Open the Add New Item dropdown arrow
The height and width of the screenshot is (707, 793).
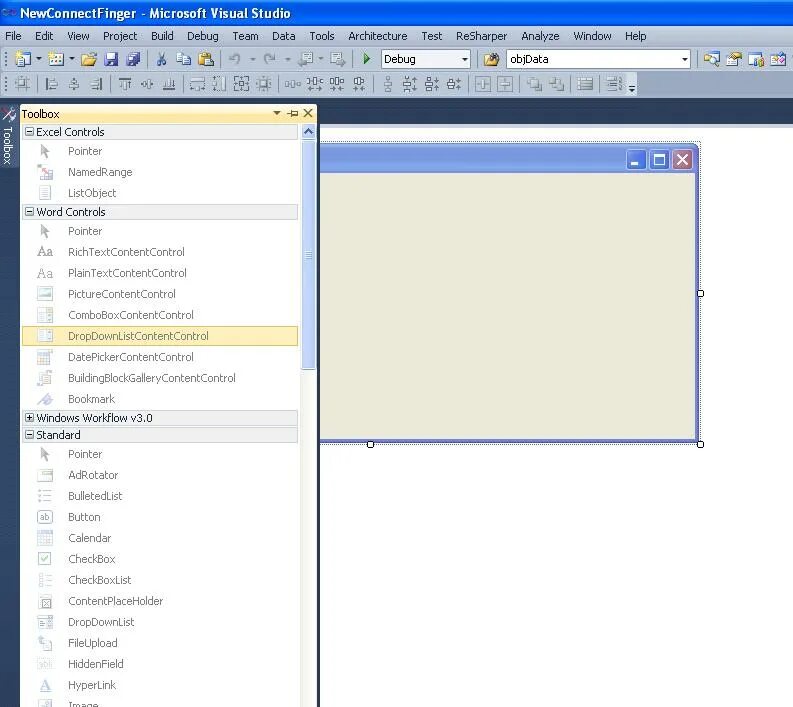pyautogui.click(x=72, y=59)
